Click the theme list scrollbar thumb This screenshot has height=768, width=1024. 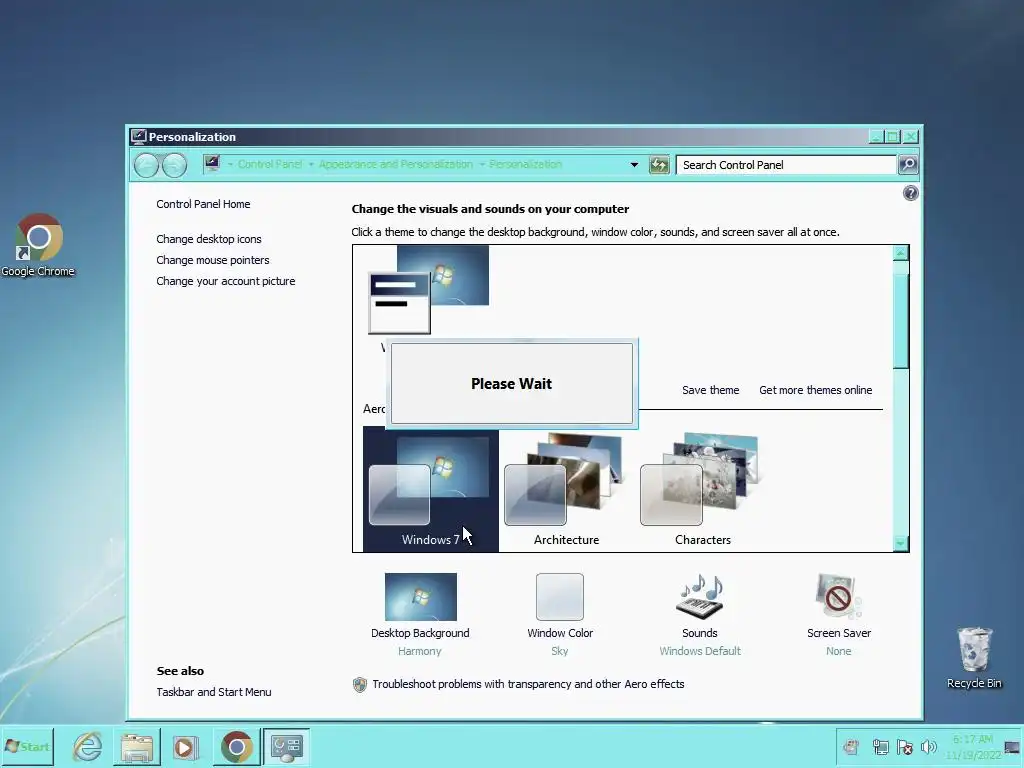[x=901, y=320]
